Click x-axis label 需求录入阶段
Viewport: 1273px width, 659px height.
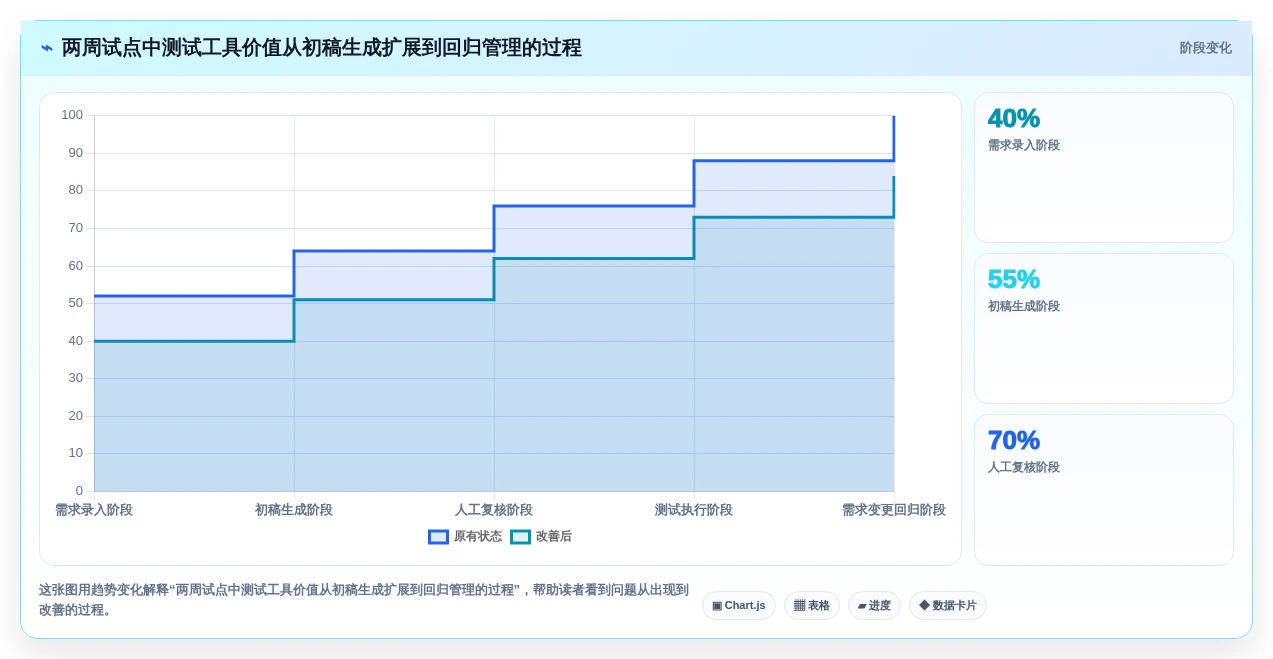coord(94,510)
